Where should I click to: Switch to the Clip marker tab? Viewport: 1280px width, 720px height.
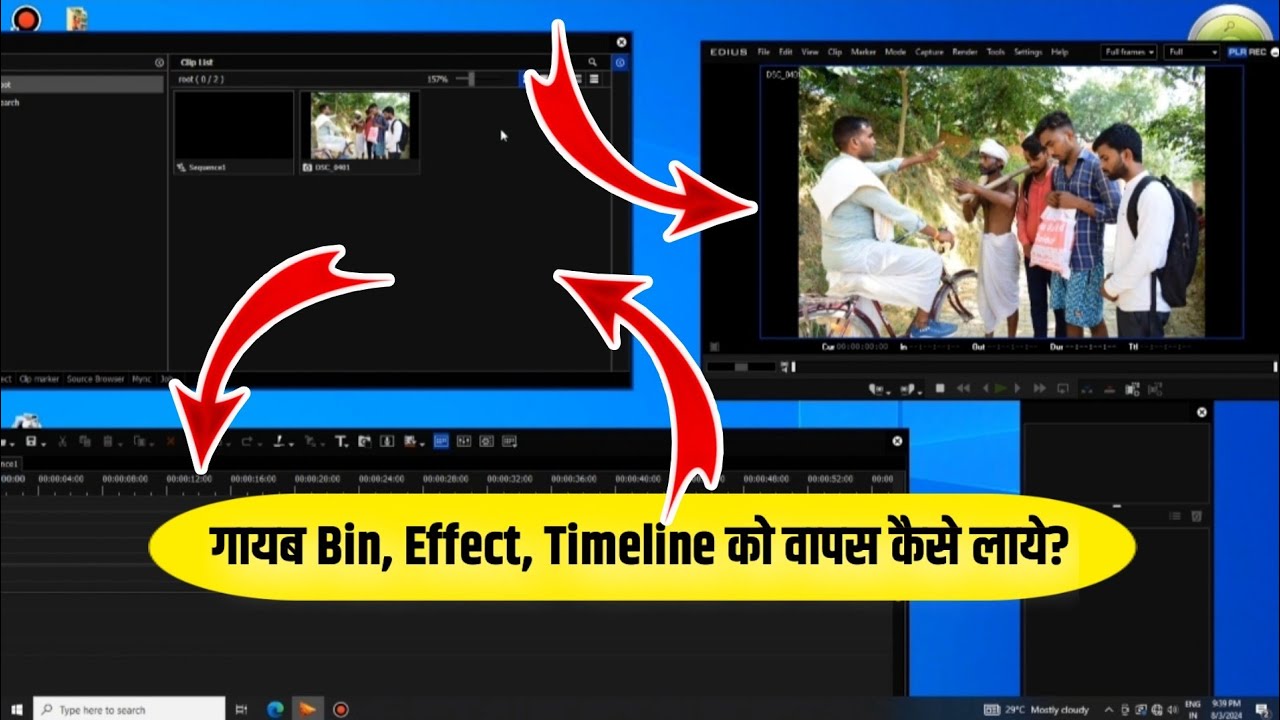pyautogui.click(x=39, y=379)
